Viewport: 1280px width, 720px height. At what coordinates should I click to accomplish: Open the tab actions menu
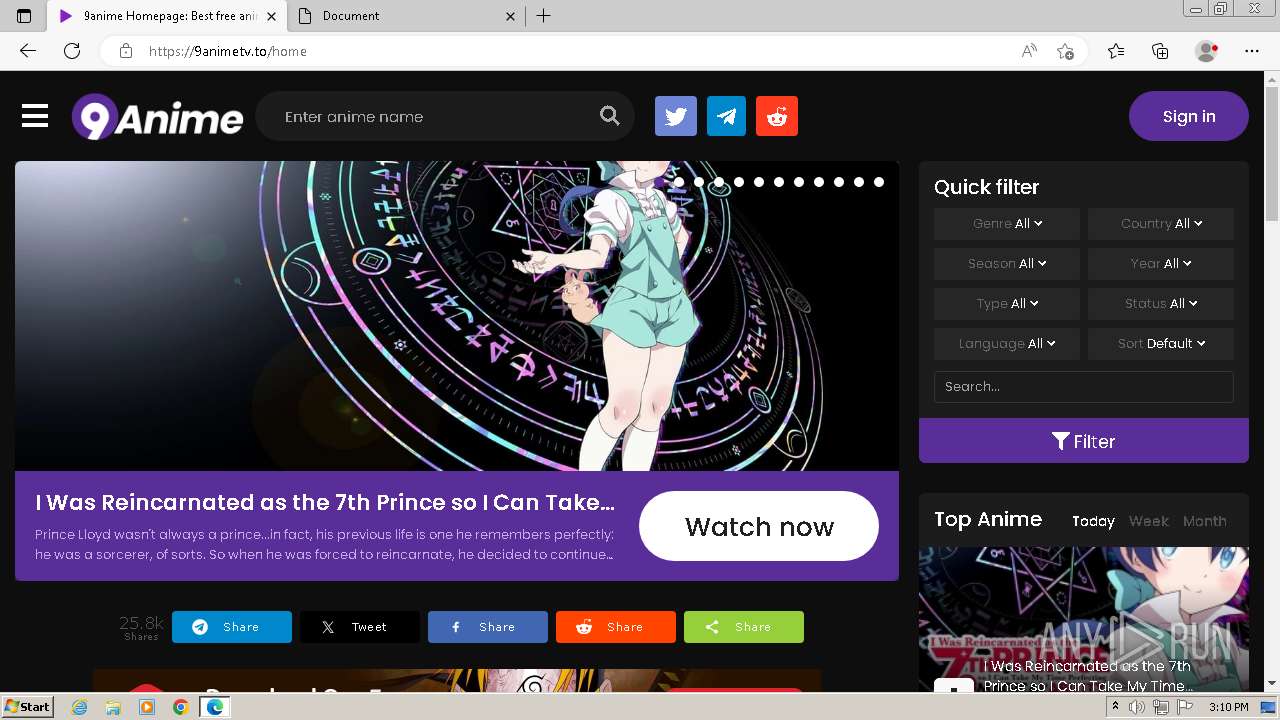[24, 16]
